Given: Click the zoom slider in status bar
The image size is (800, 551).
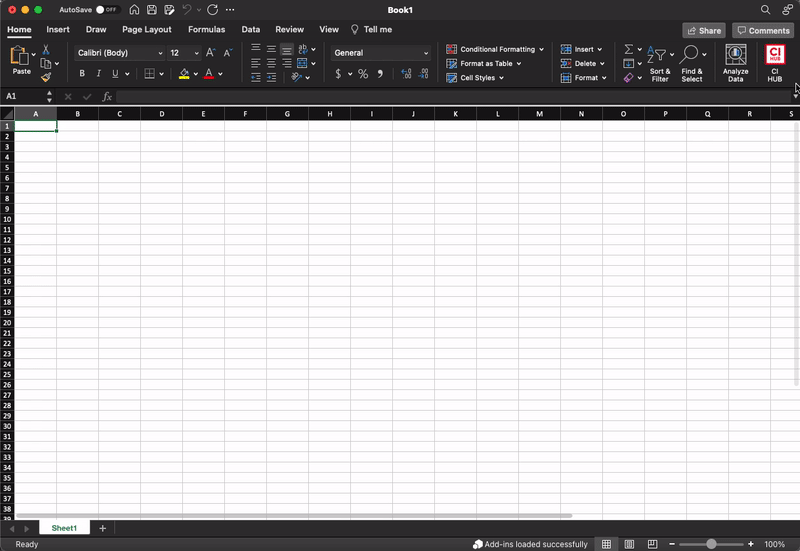Looking at the screenshot, I should coord(711,544).
